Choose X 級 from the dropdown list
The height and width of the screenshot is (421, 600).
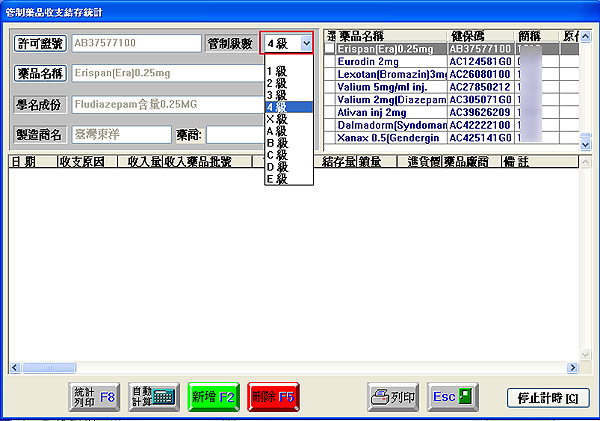[276, 119]
